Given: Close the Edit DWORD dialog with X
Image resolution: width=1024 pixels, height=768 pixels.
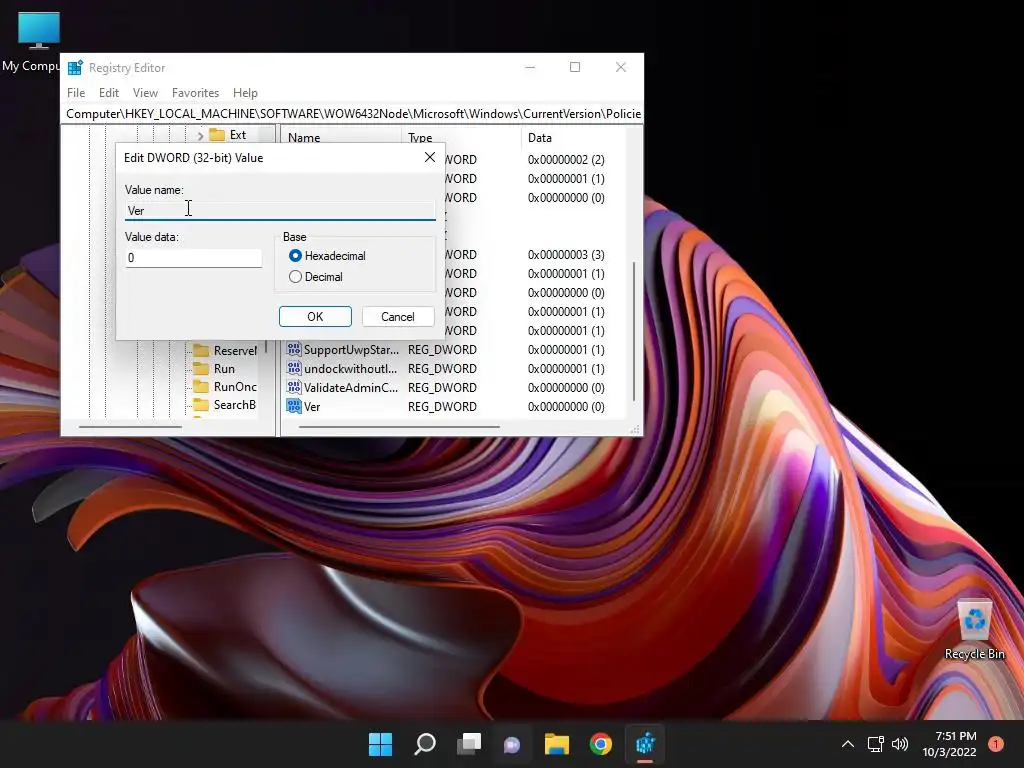Looking at the screenshot, I should click(x=430, y=157).
